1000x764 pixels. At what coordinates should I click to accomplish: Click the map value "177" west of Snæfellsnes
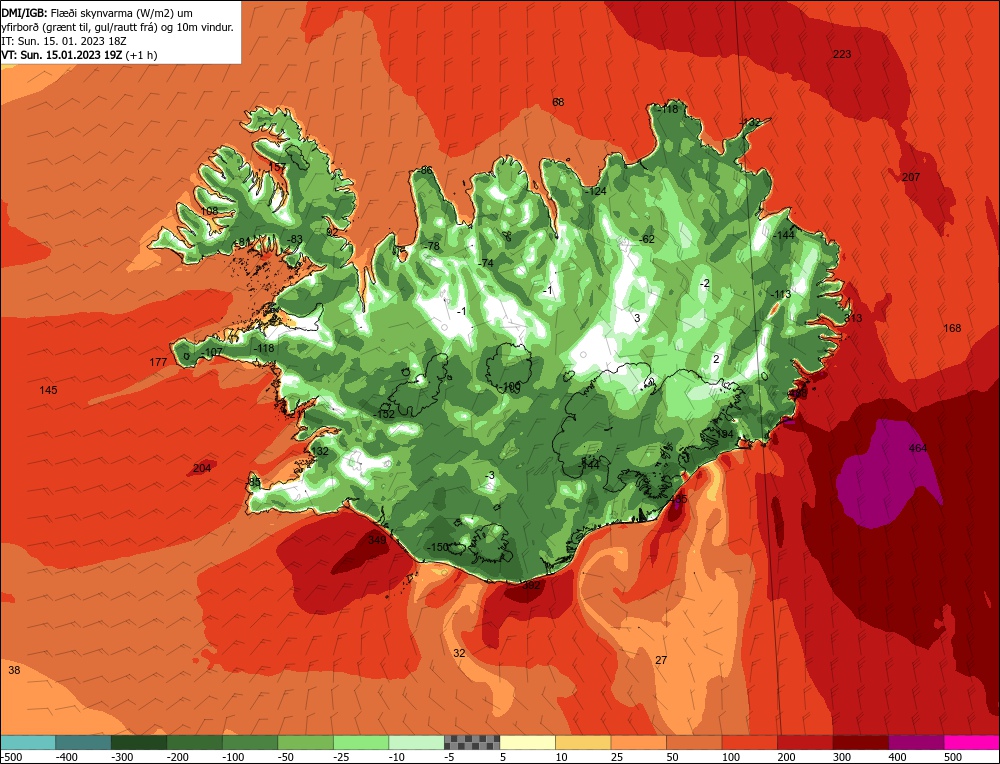[x=158, y=362]
